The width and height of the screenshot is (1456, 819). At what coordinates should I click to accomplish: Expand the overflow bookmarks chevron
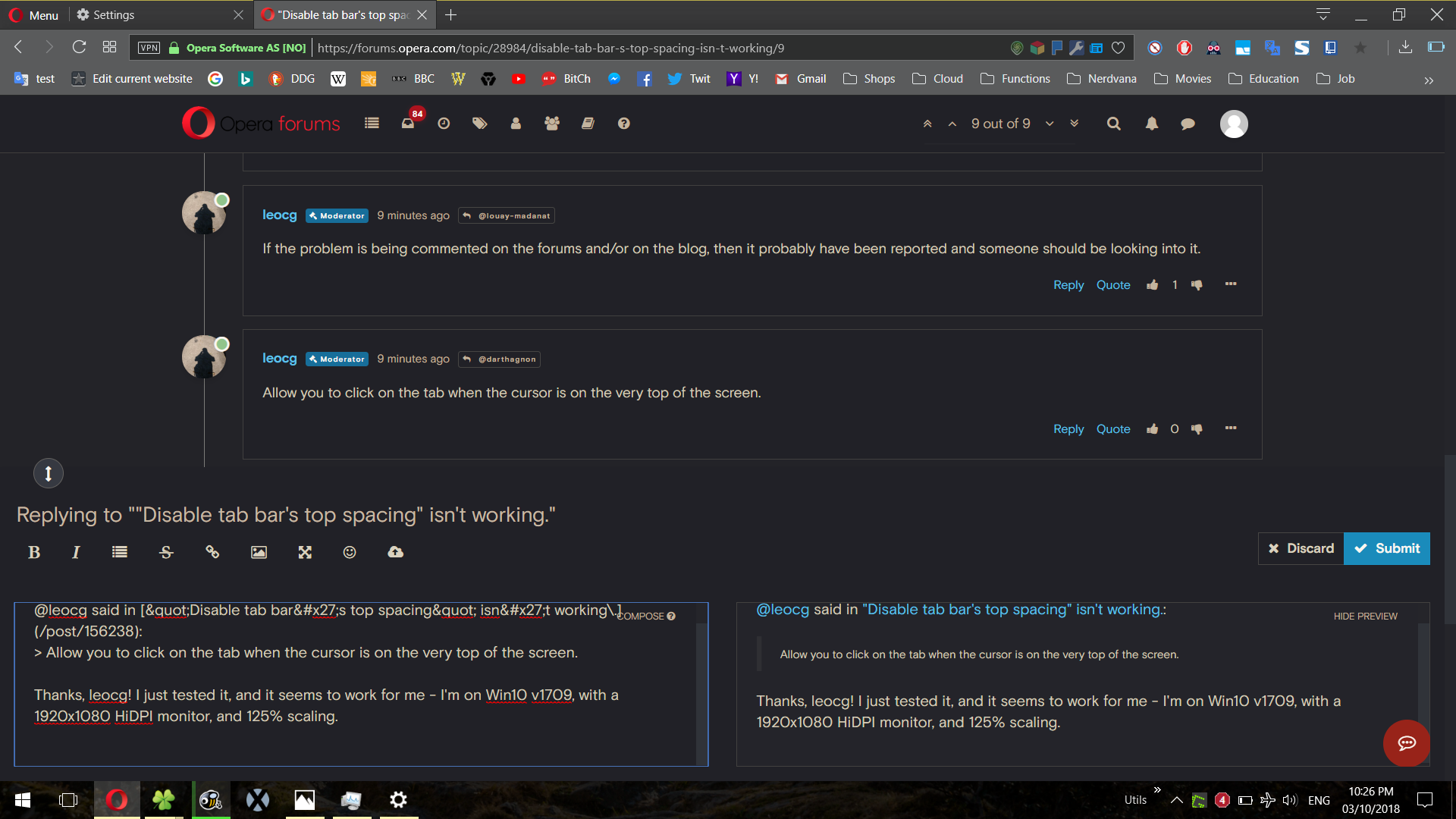click(x=1429, y=80)
